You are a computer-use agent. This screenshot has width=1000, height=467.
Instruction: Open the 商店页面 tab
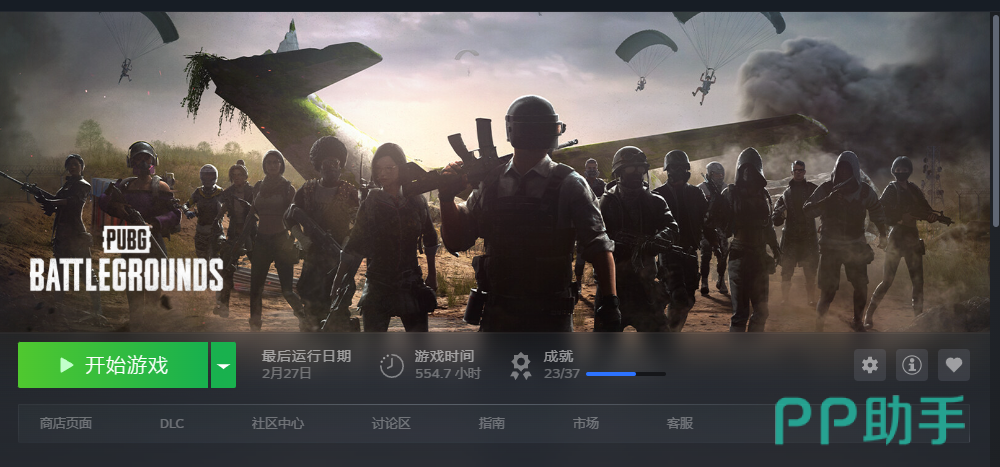click(x=66, y=423)
